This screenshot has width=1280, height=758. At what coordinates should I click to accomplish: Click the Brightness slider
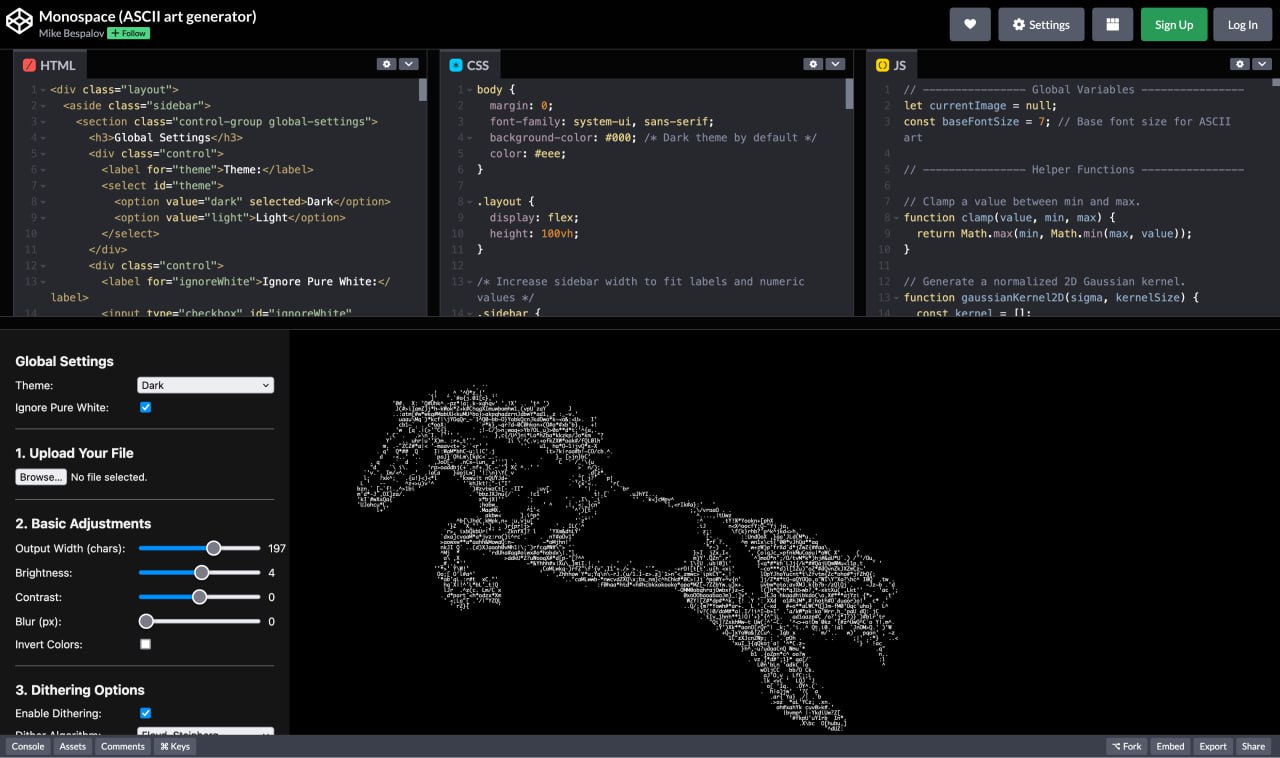[199, 573]
